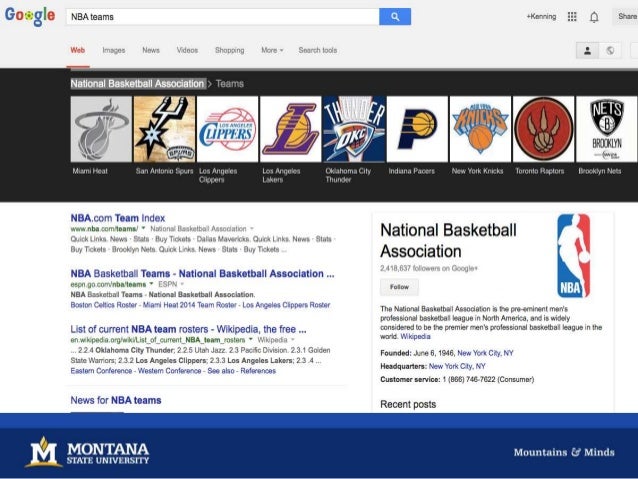Open NBA.com Team Index result
638x479 pixels.
tap(118, 218)
